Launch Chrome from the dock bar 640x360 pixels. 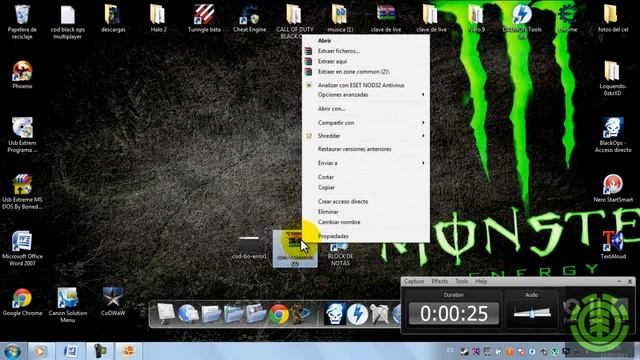point(279,314)
